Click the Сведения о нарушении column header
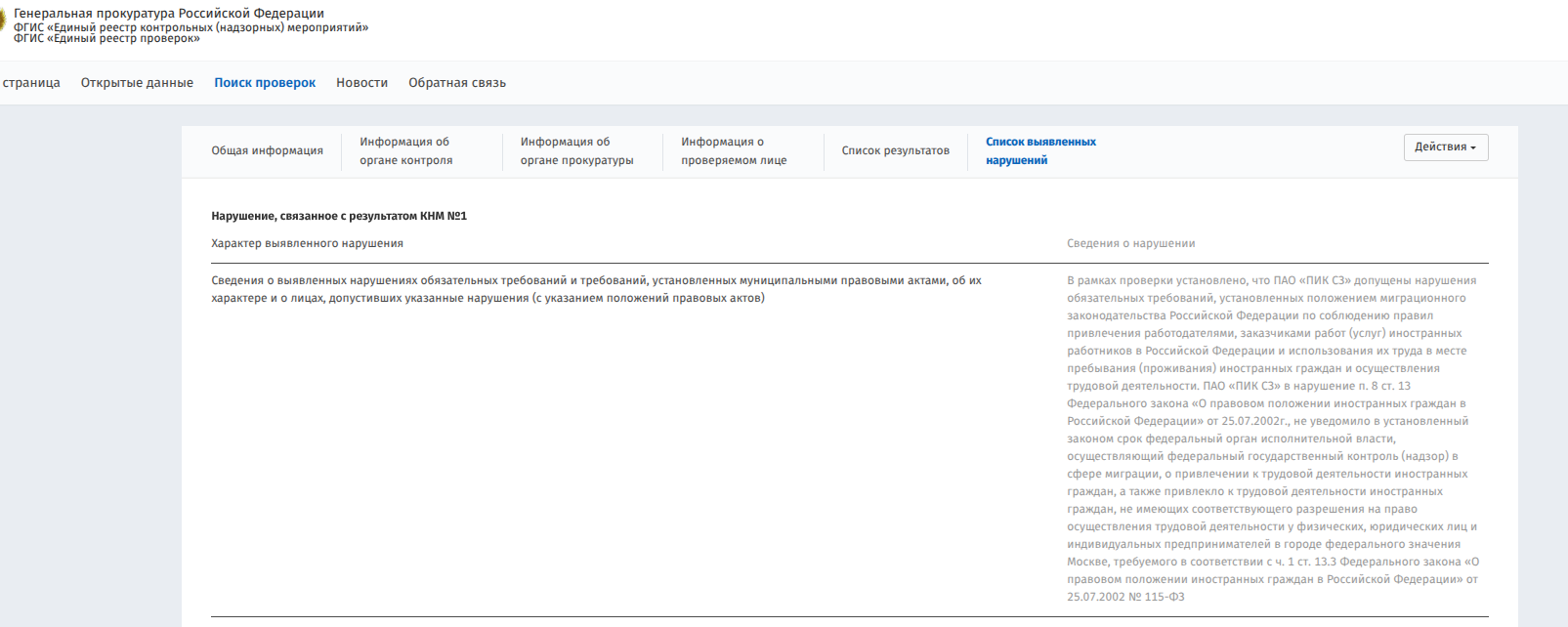Image resolution: width=1568 pixels, height=627 pixels. tap(1130, 243)
